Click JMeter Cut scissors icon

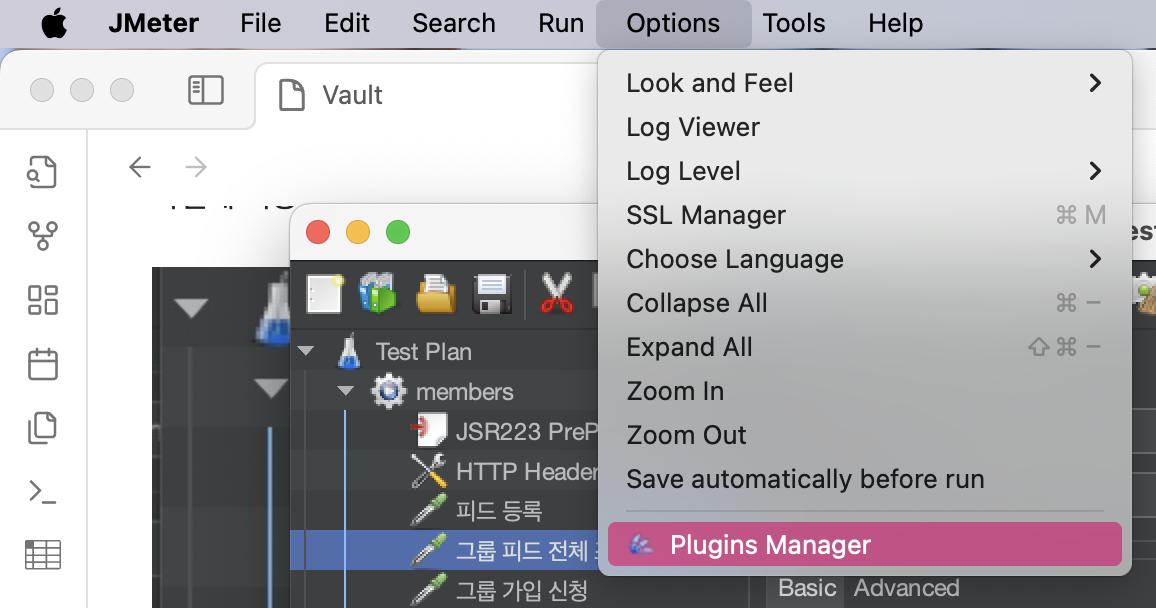(557, 293)
